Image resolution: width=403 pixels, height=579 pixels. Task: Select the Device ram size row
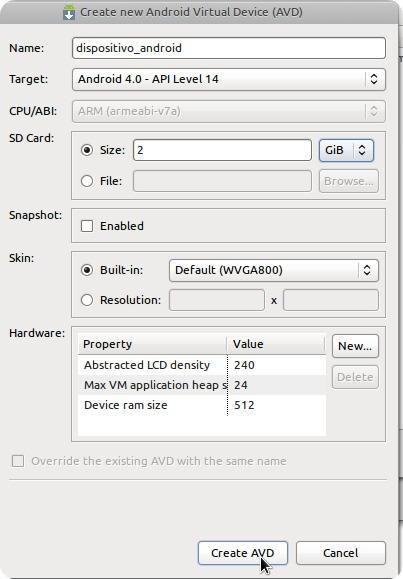[x=202, y=405]
